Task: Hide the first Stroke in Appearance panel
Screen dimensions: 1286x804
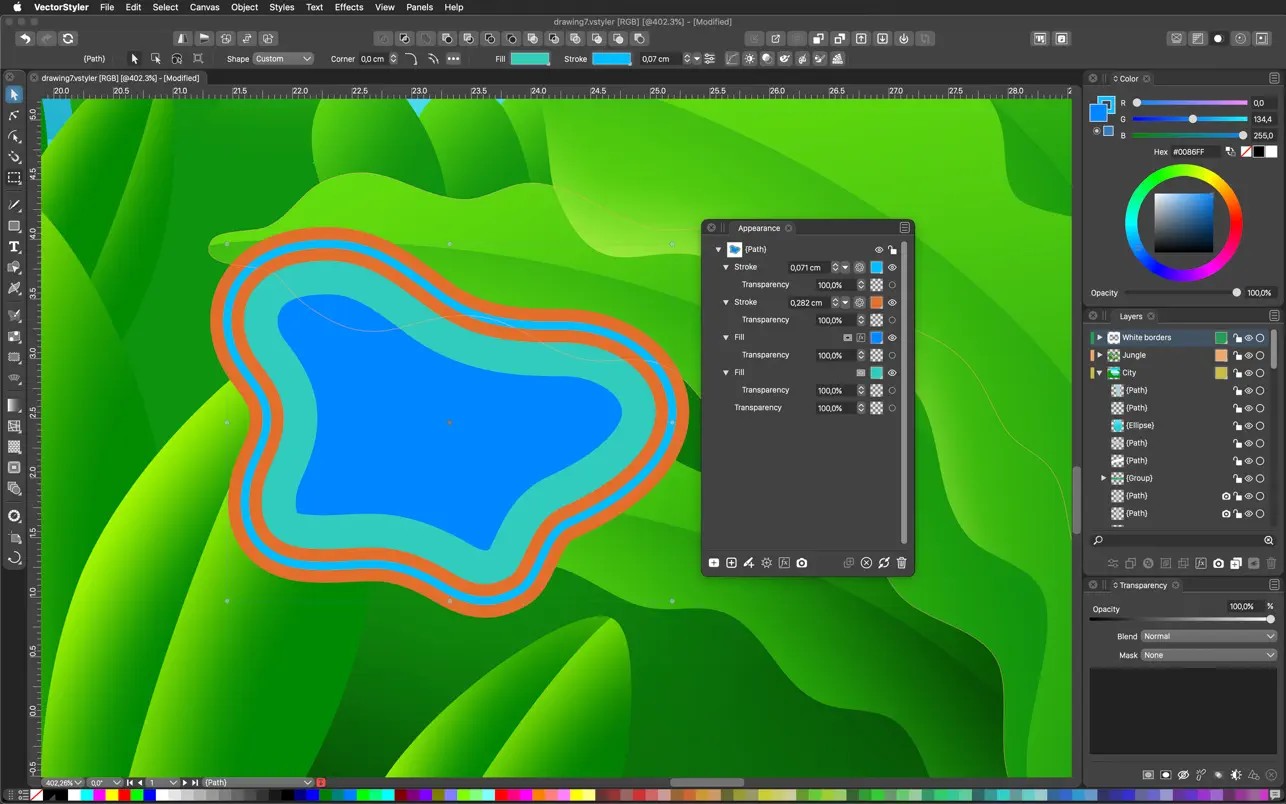Action: click(892, 268)
